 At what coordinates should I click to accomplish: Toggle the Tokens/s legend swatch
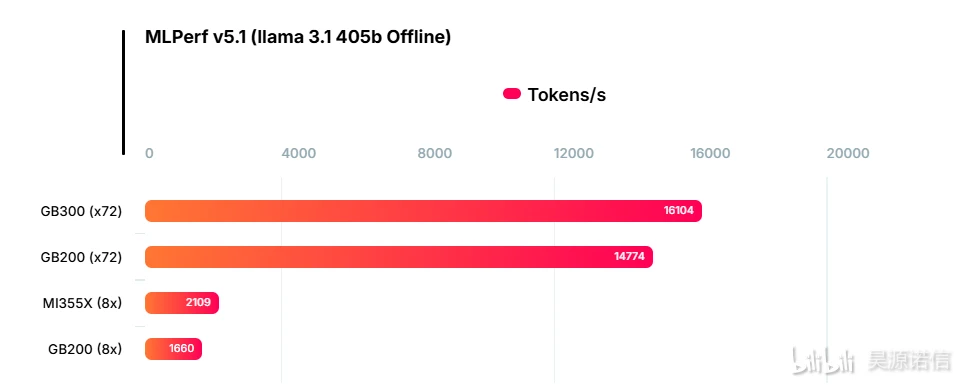(512, 94)
